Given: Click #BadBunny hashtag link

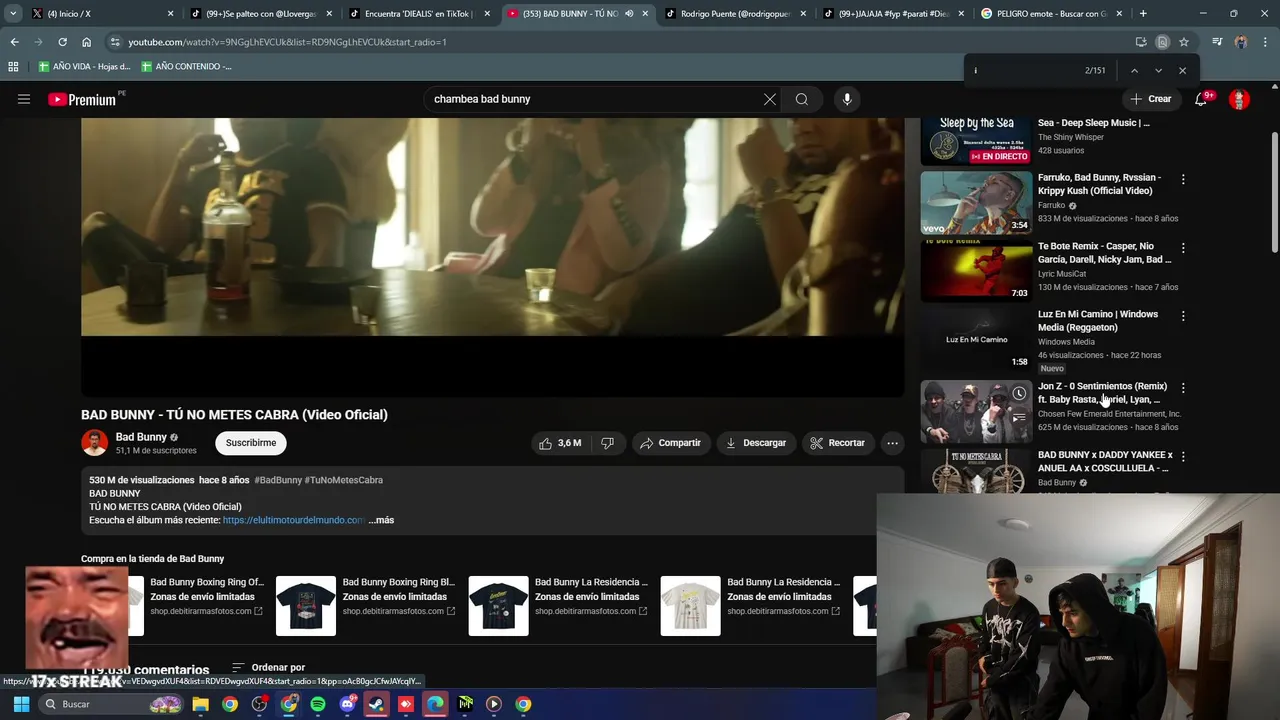Looking at the screenshot, I should [278, 480].
